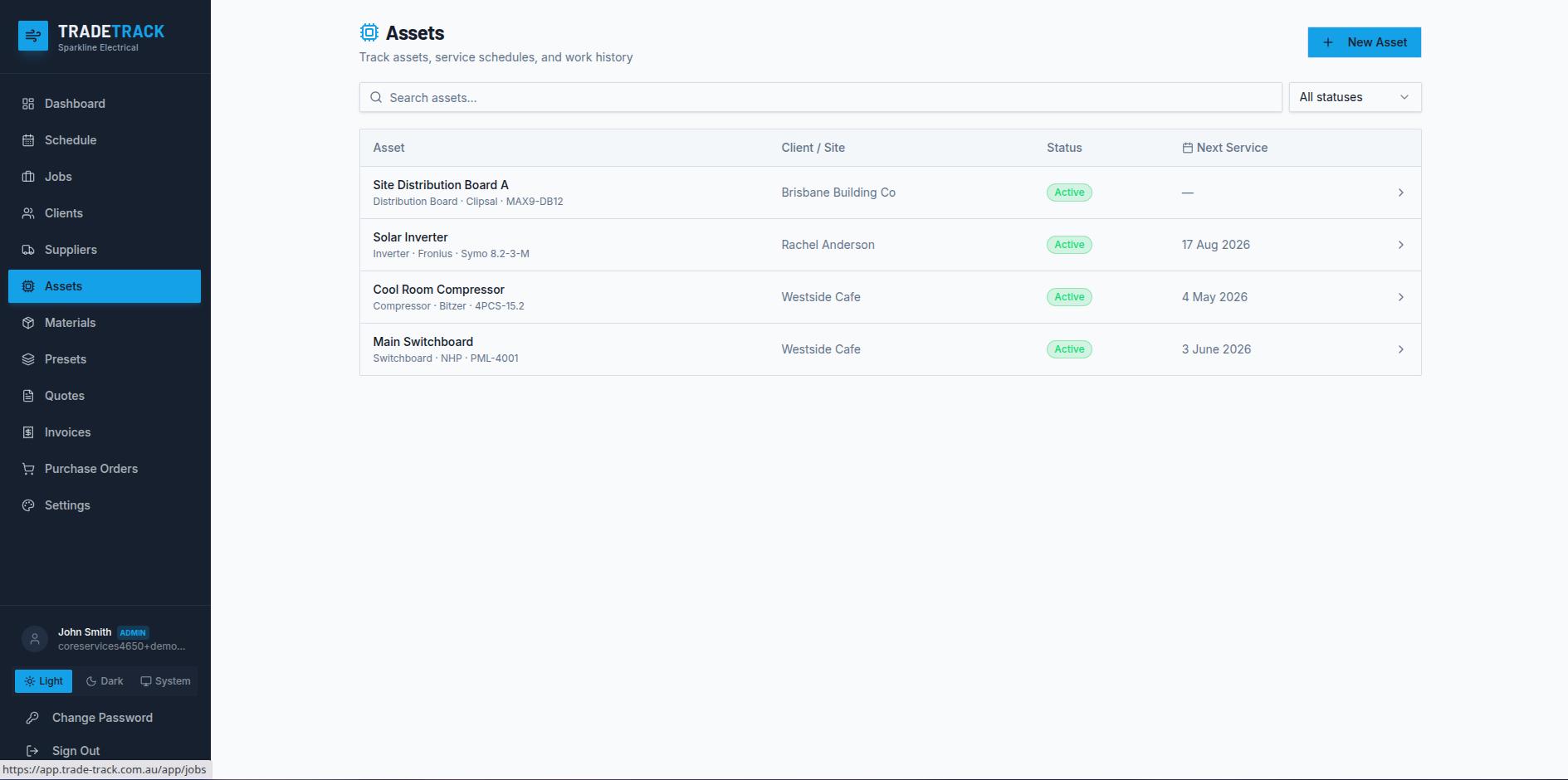Create a New Asset

click(1364, 42)
